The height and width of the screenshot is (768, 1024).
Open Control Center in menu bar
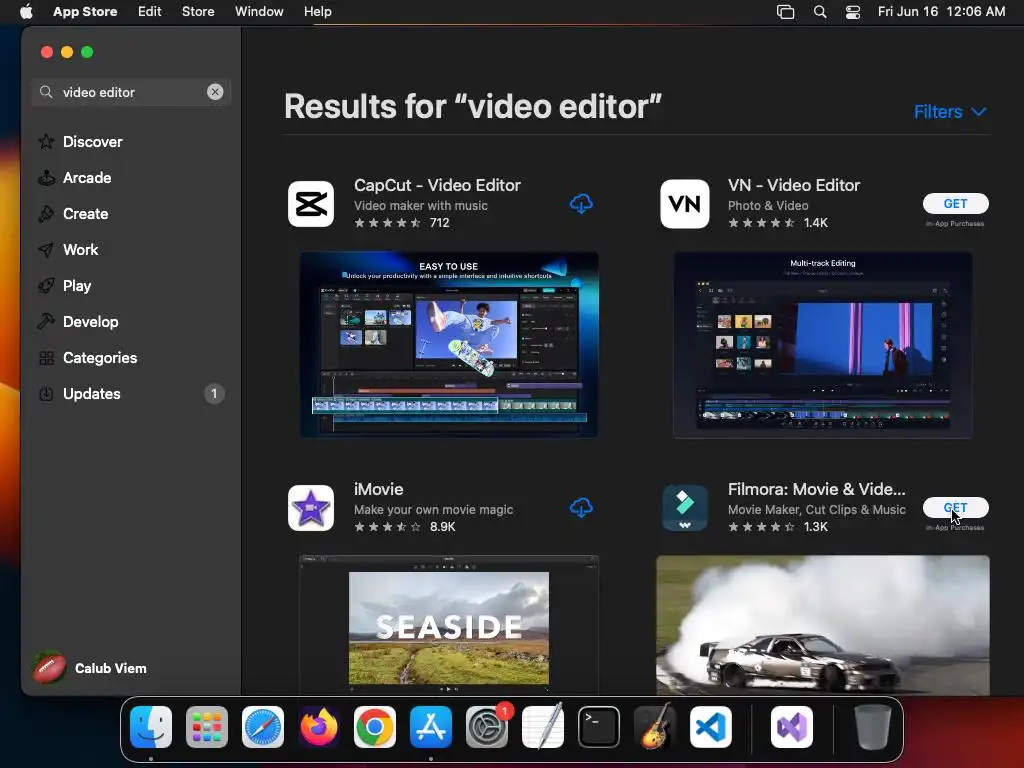click(x=853, y=12)
